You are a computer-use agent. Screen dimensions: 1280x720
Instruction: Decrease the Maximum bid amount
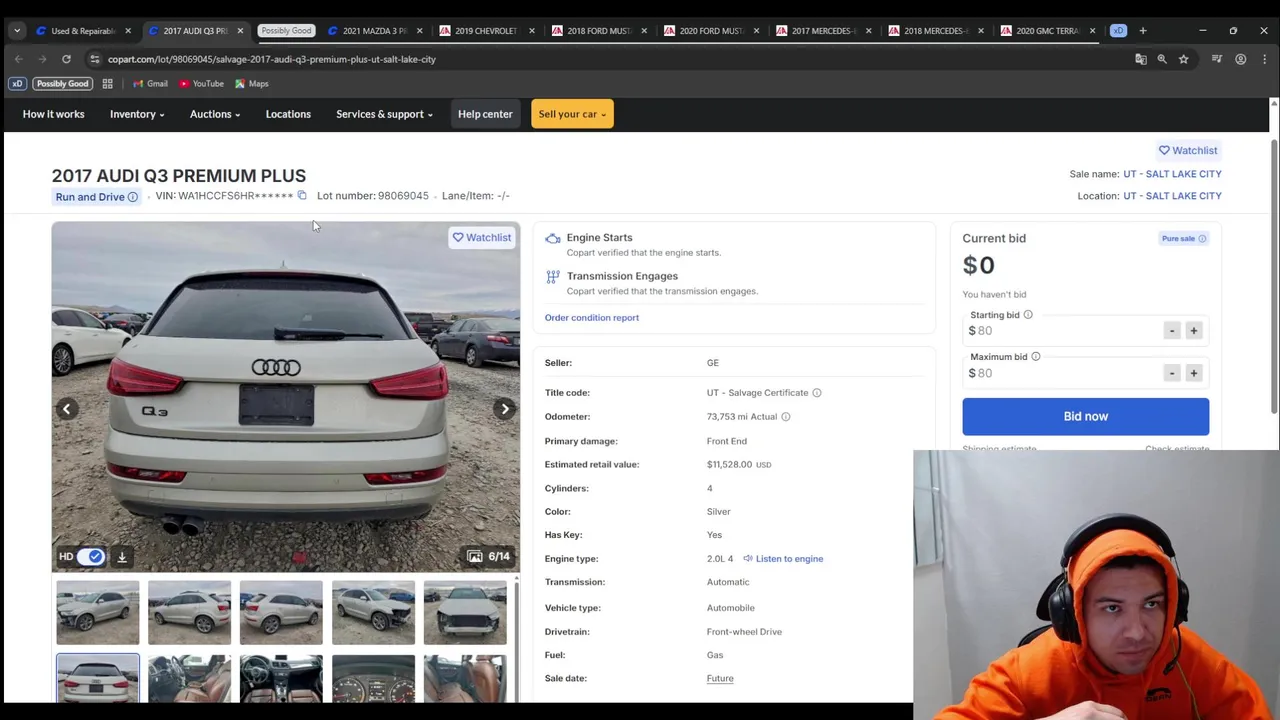pos(1172,373)
